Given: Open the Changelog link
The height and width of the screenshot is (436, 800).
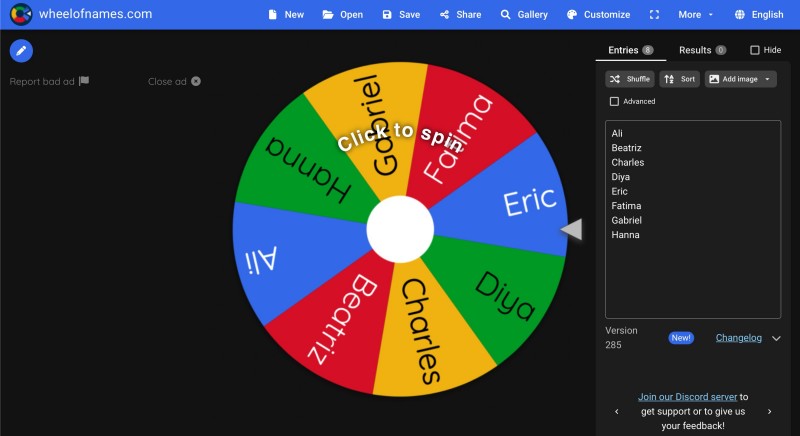Looking at the screenshot, I should click(x=738, y=338).
